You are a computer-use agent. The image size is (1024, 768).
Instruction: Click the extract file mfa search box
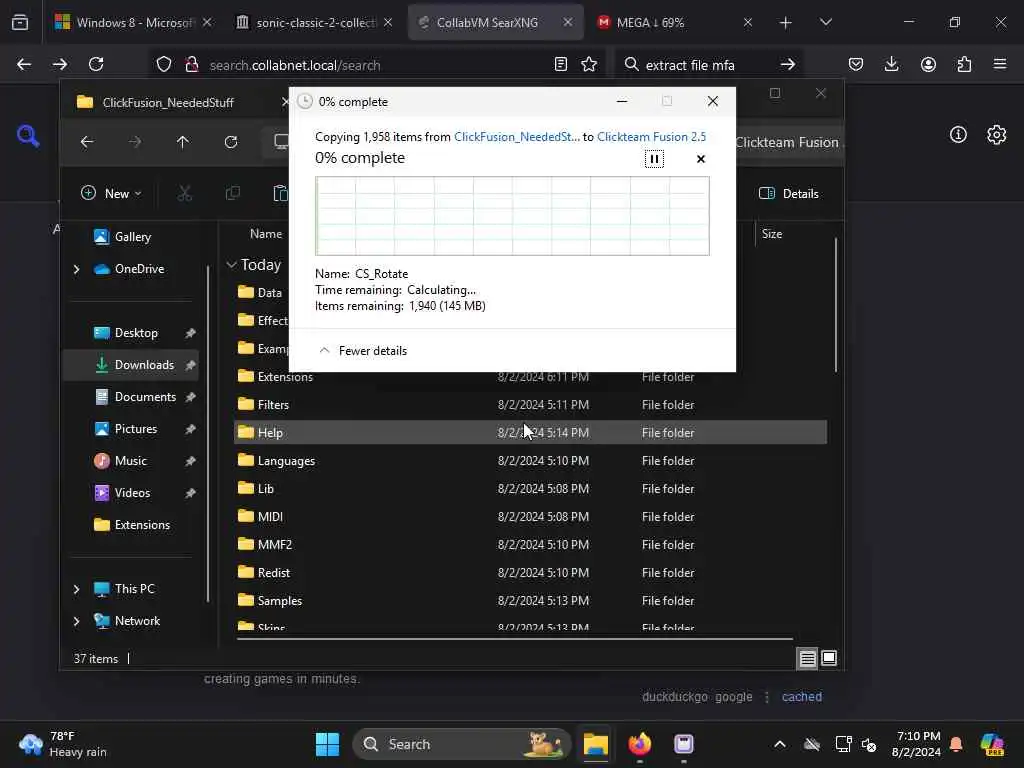point(708,65)
